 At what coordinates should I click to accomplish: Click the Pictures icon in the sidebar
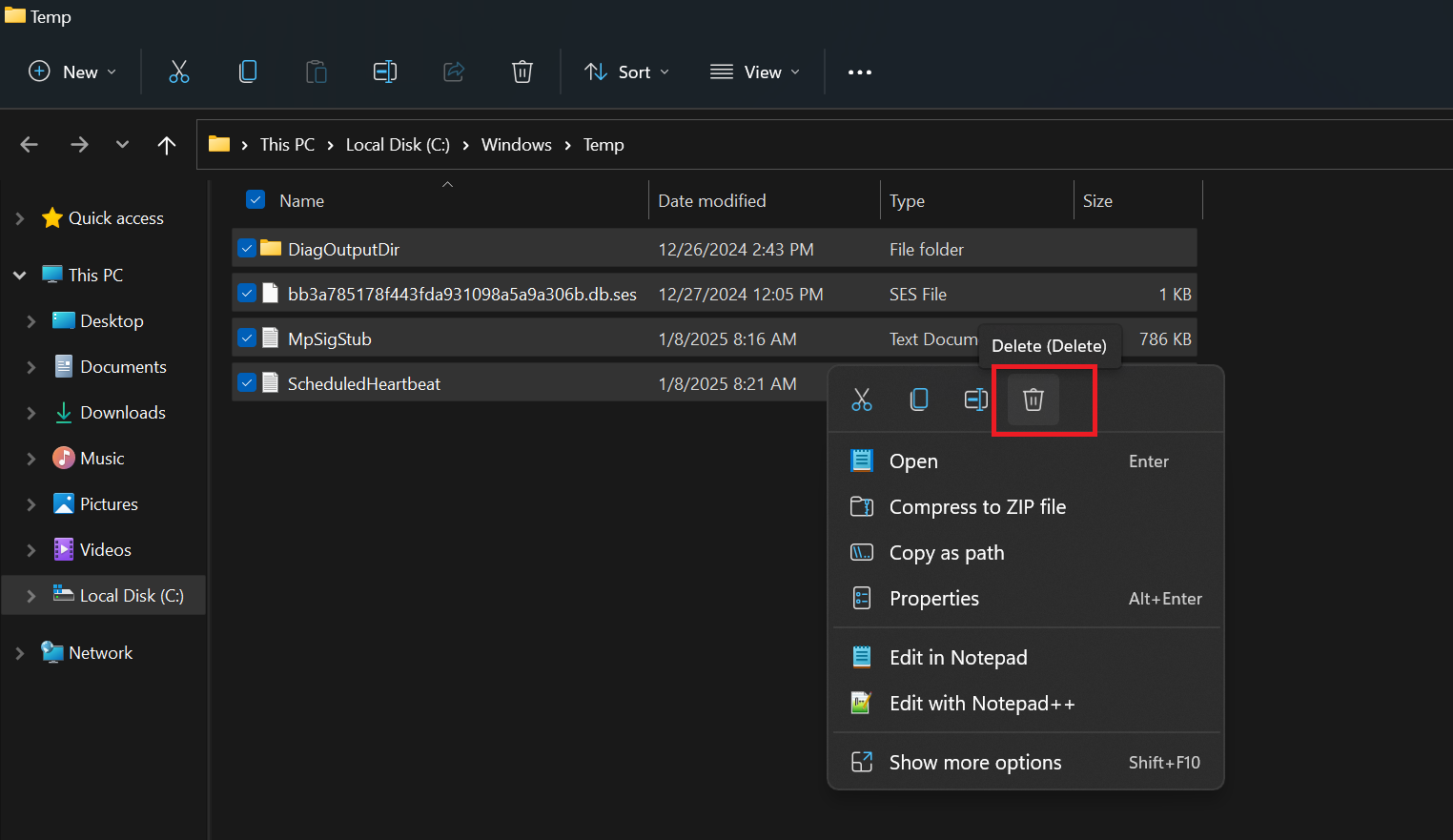pyautogui.click(x=64, y=504)
